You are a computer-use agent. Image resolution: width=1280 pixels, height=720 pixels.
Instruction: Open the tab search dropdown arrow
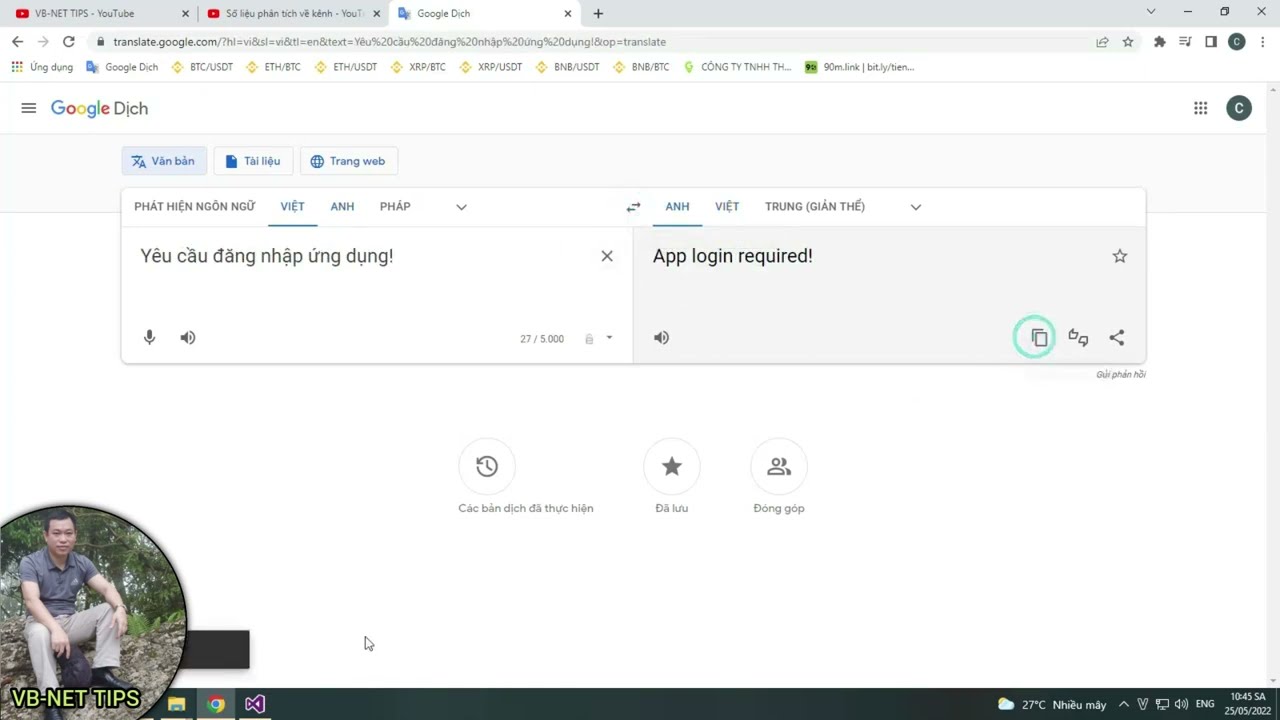point(1151,12)
